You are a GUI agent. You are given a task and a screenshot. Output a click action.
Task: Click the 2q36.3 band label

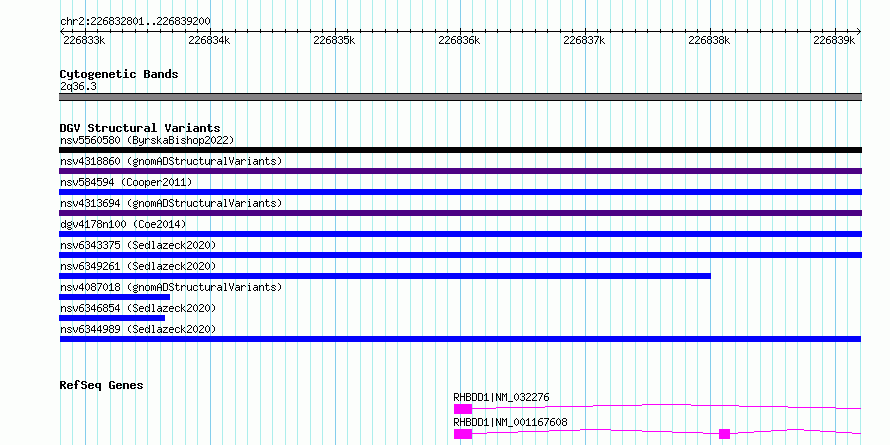tap(78, 86)
